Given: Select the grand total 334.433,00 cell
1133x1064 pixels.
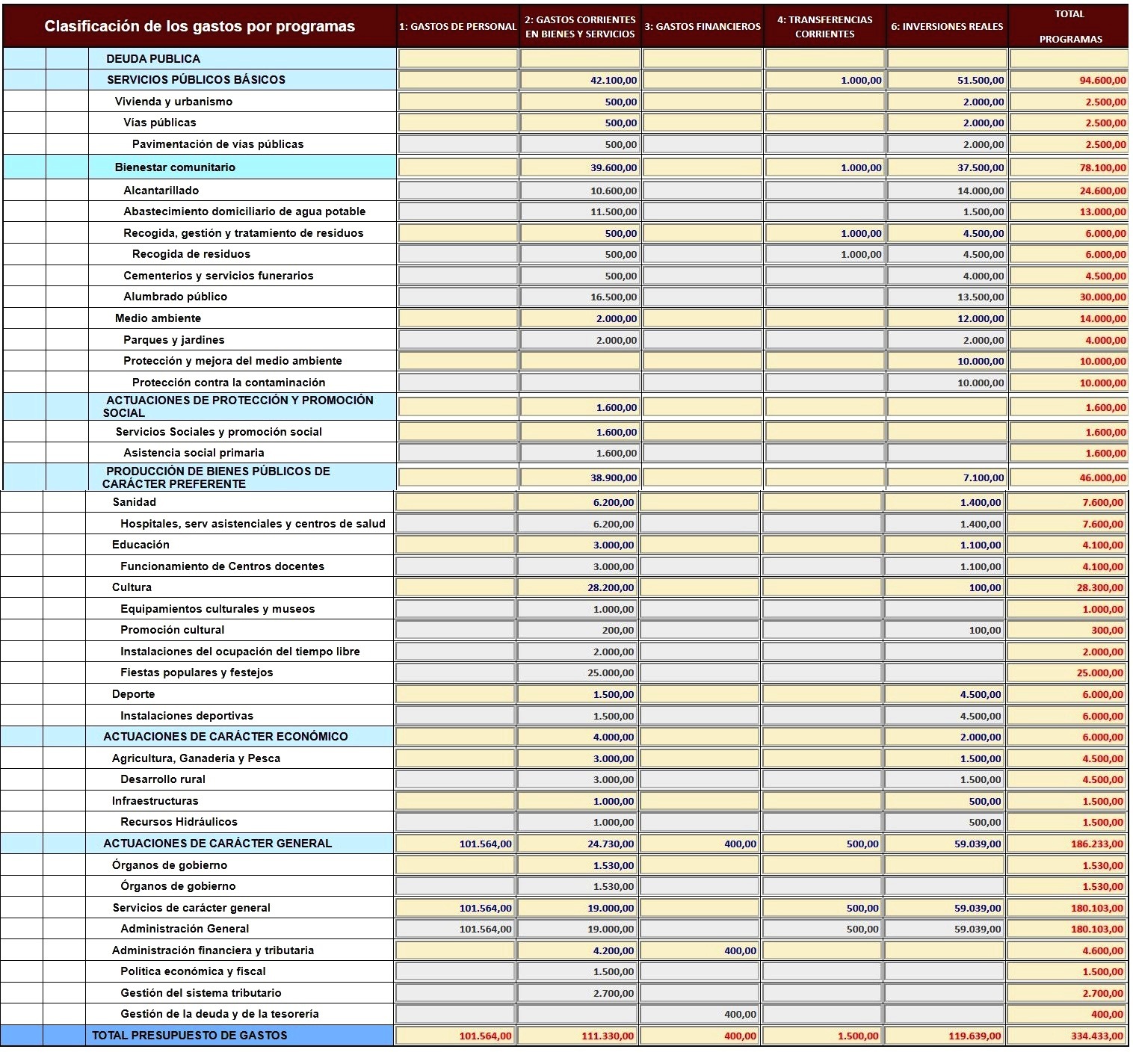Looking at the screenshot, I should pyautogui.click(x=1066, y=1036).
